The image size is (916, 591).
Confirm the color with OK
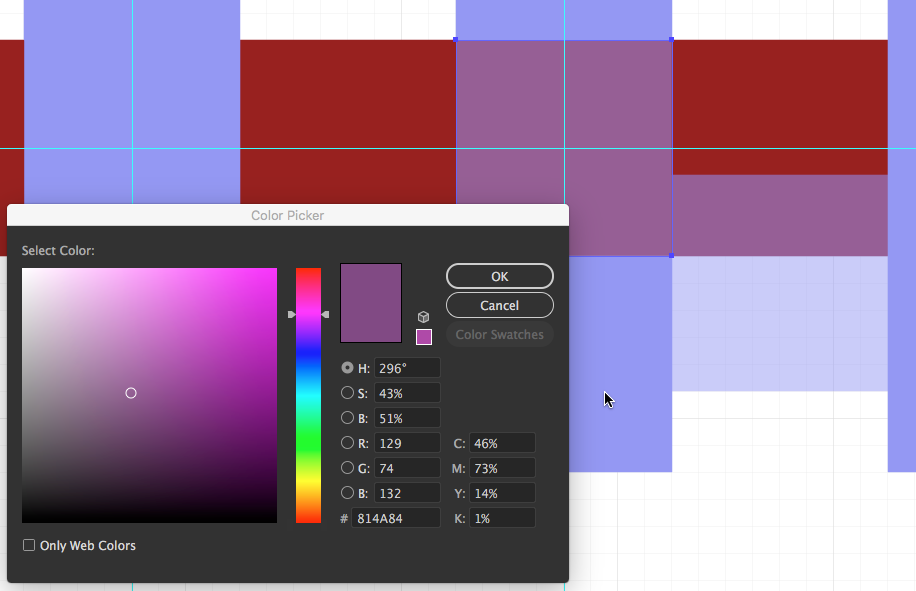click(499, 276)
